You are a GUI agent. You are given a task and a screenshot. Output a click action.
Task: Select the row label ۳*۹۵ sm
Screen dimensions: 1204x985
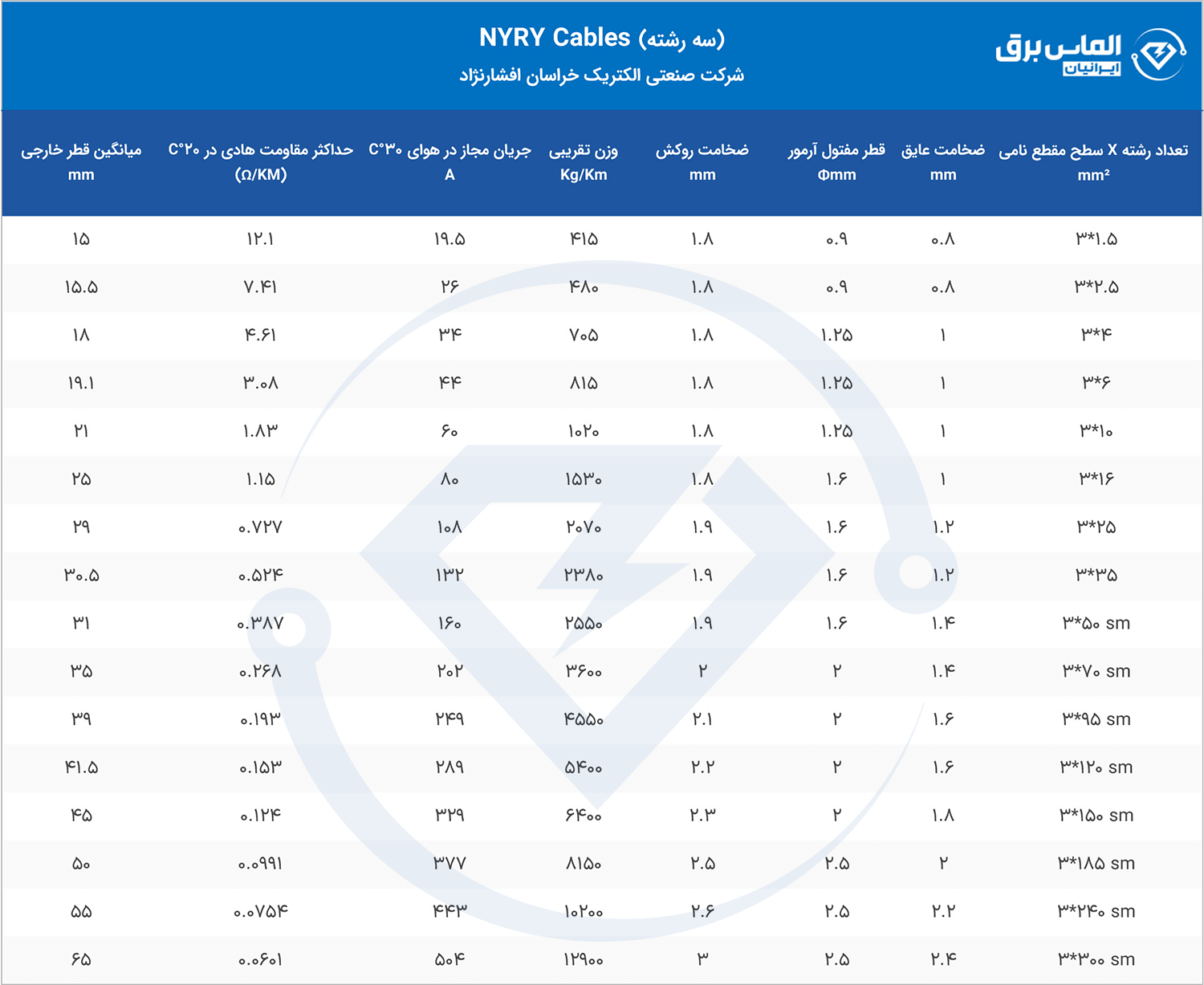coord(1096,719)
